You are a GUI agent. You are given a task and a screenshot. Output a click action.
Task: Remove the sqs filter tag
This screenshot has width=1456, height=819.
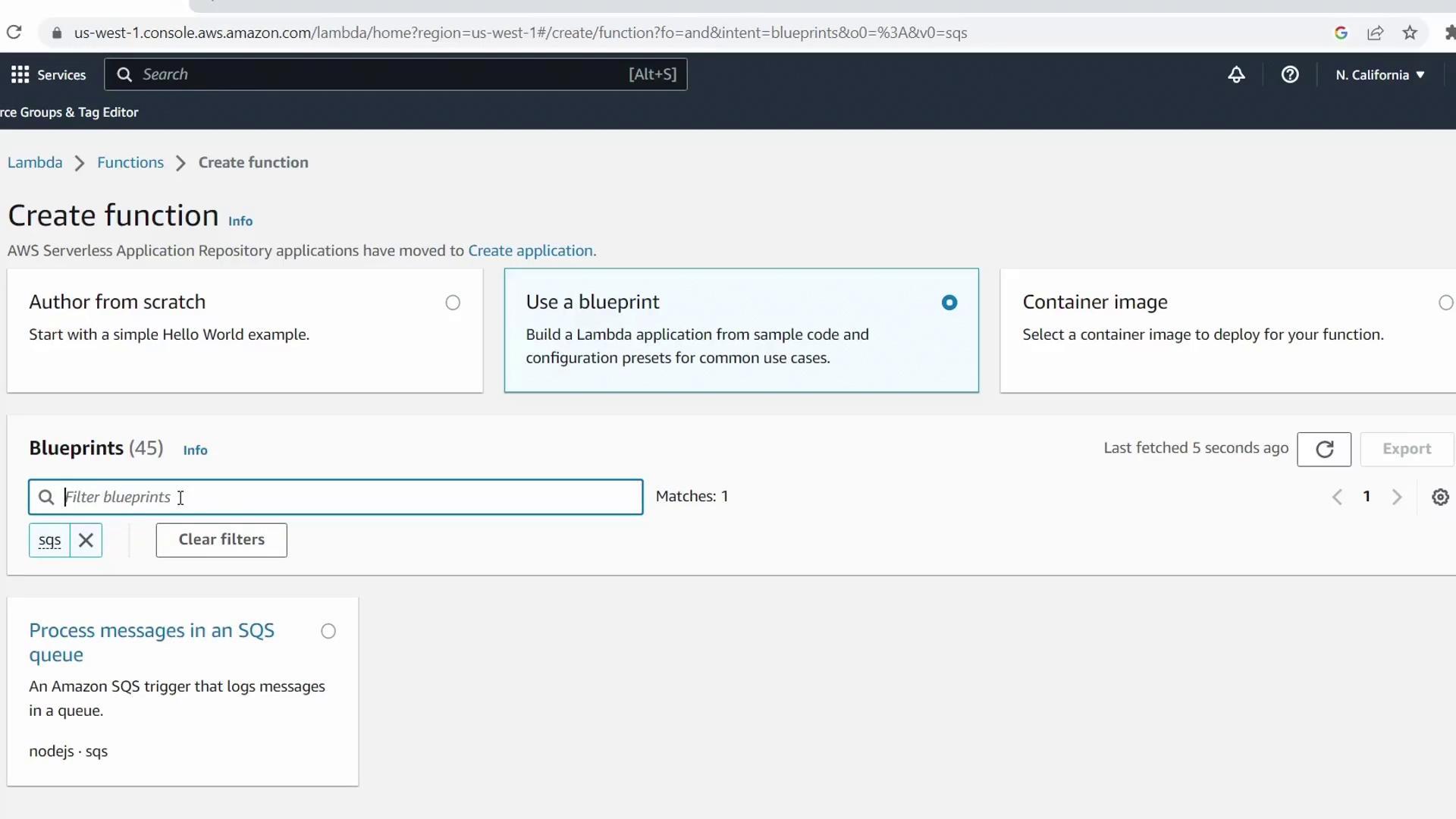(x=86, y=540)
